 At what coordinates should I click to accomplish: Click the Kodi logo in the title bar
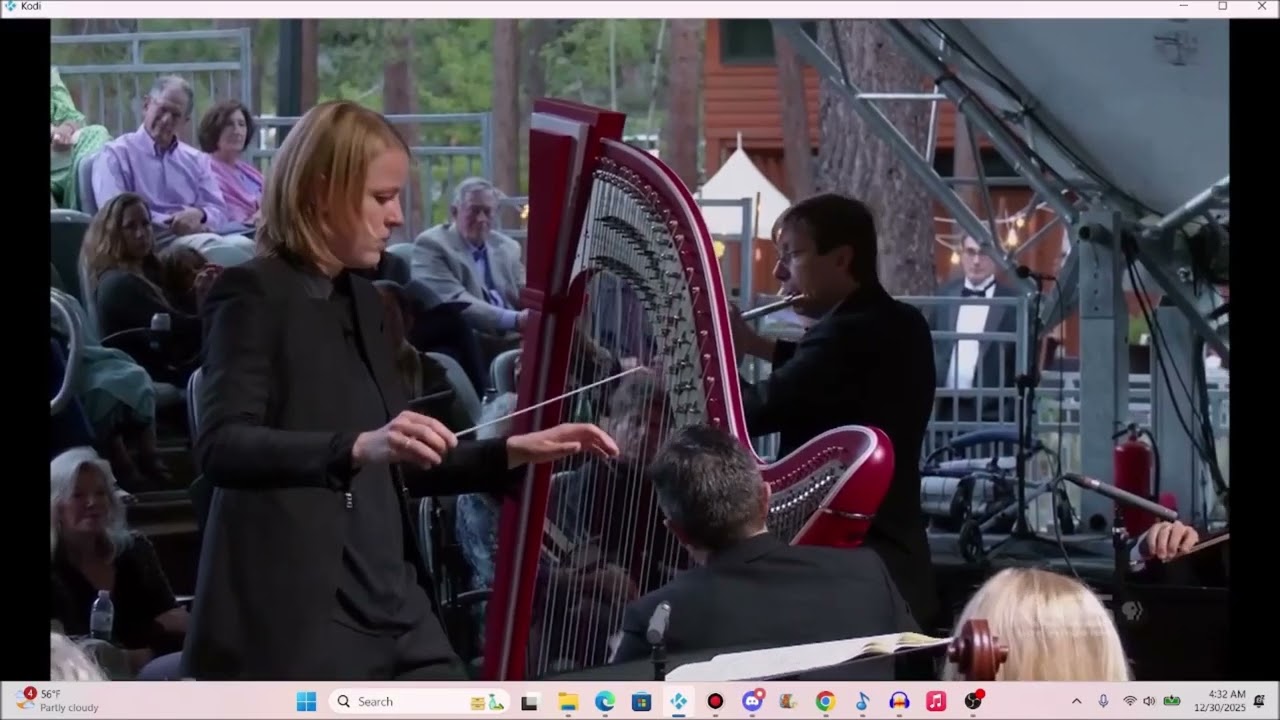10,6
